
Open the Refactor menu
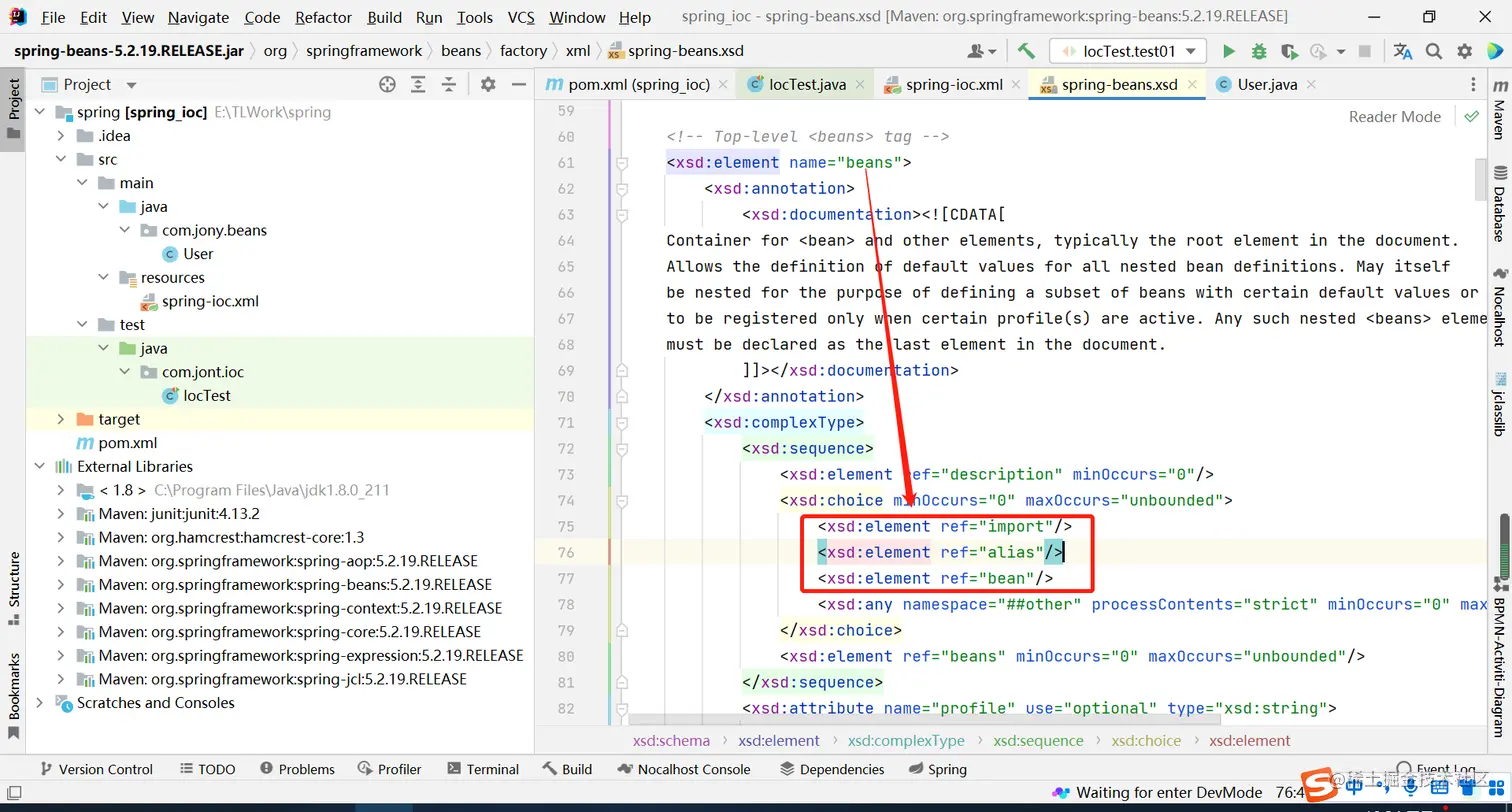[324, 17]
